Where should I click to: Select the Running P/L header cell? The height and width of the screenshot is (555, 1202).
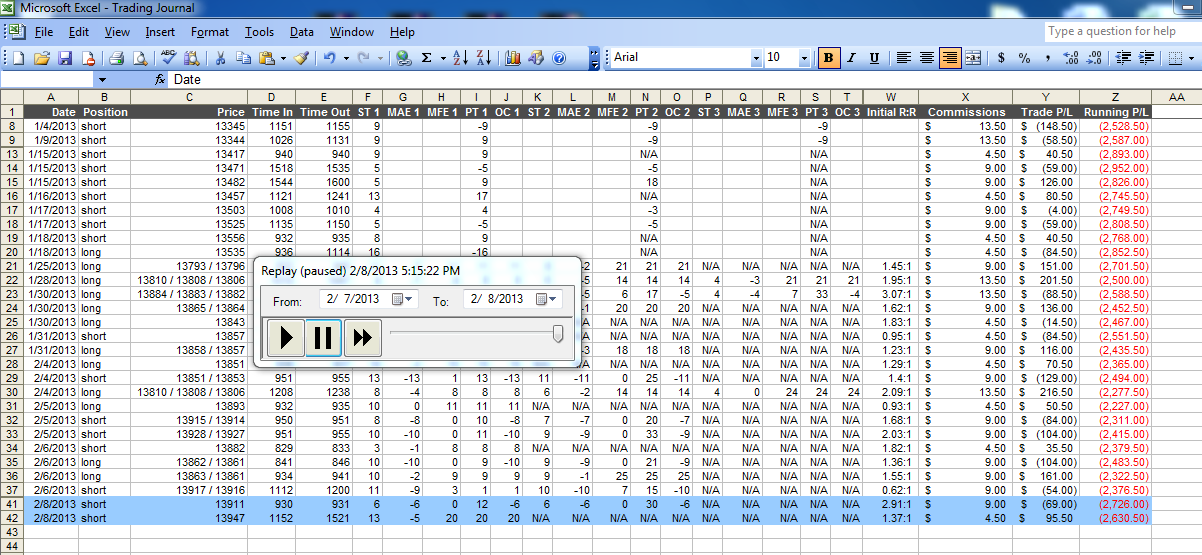click(1115, 112)
